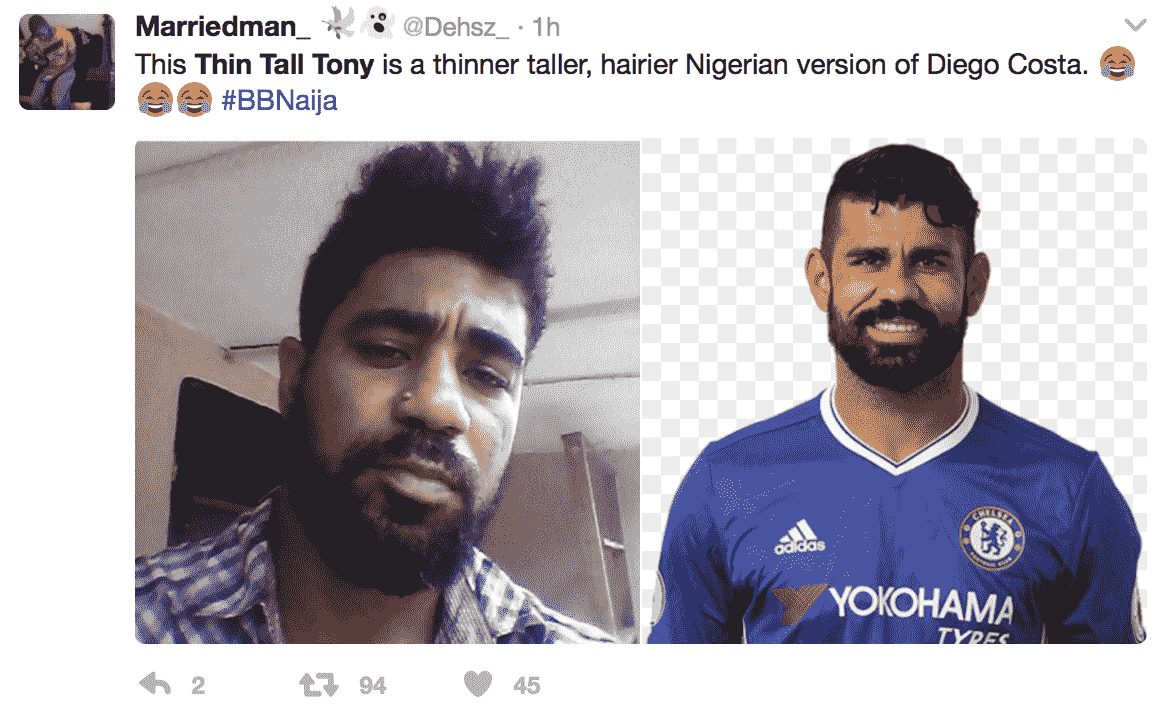This screenshot has height=710, width=1158.
Task: Click the reply arrow icon
Action: [x=155, y=685]
